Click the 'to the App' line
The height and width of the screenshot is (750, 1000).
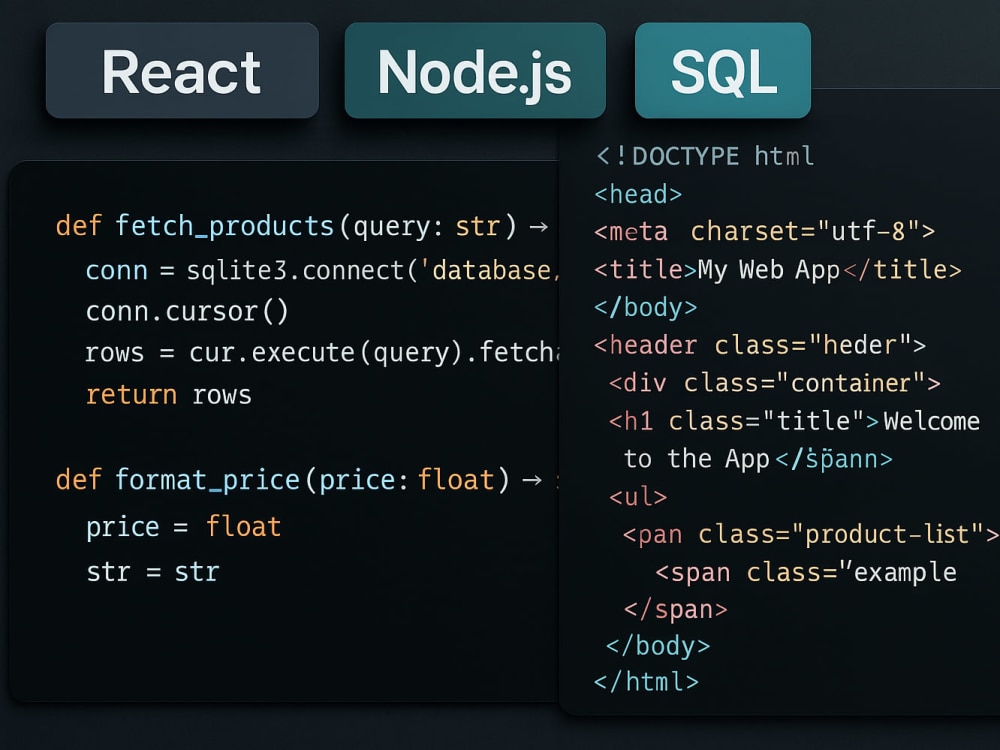click(x=758, y=459)
